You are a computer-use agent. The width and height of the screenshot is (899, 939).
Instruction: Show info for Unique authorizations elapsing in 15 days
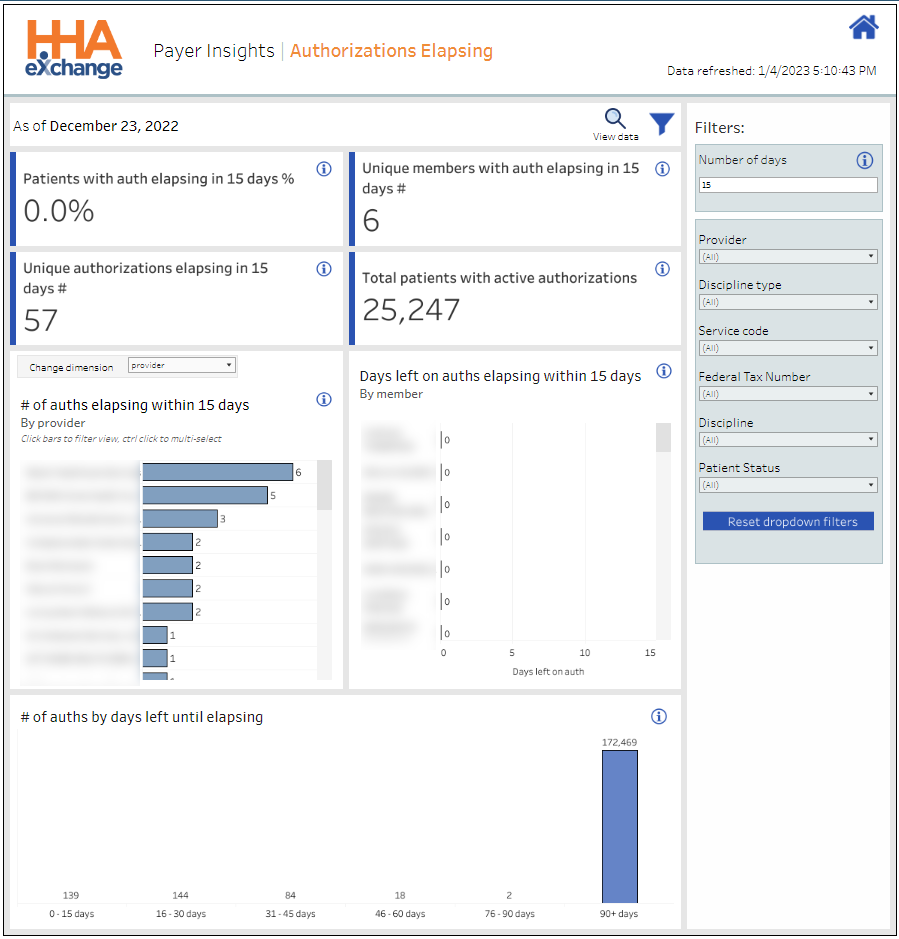(324, 269)
